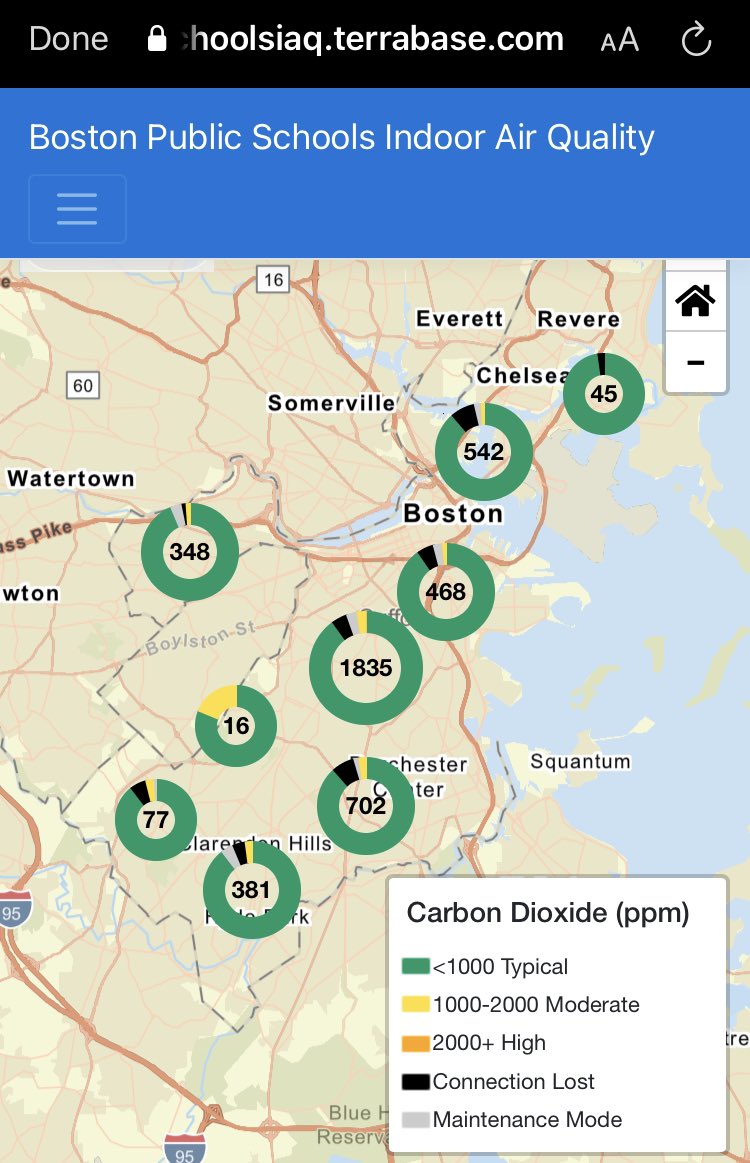Click the Carbon Dioxide (ppm) legend title

click(548, 913)
